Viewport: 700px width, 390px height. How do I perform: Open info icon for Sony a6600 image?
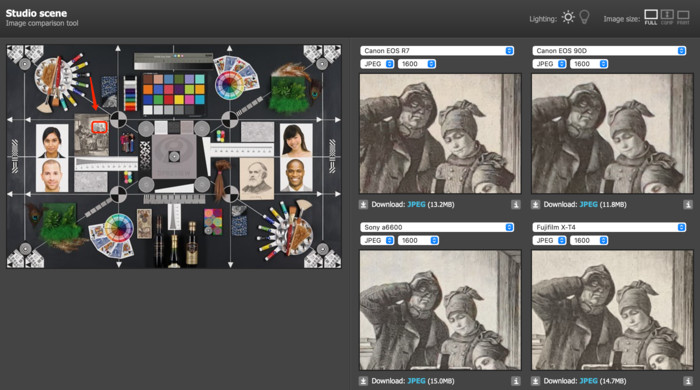[516, 381]
